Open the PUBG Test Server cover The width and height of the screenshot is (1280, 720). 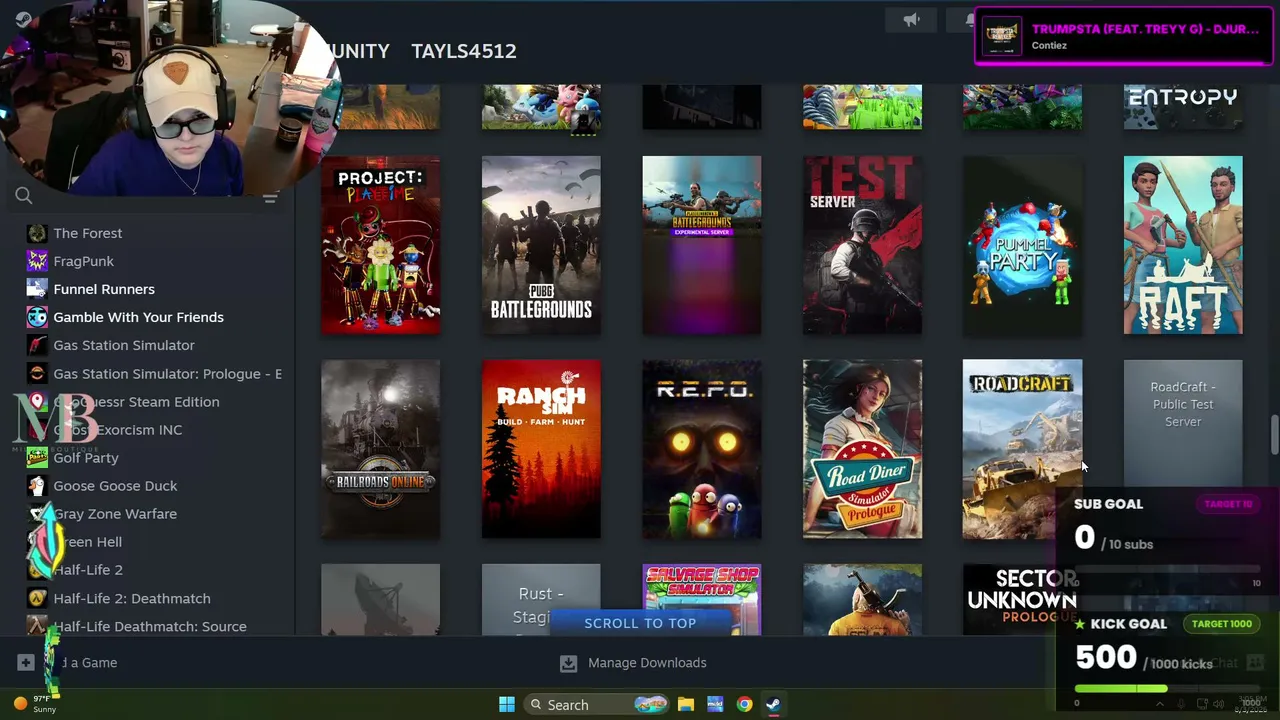coord(862,245)
